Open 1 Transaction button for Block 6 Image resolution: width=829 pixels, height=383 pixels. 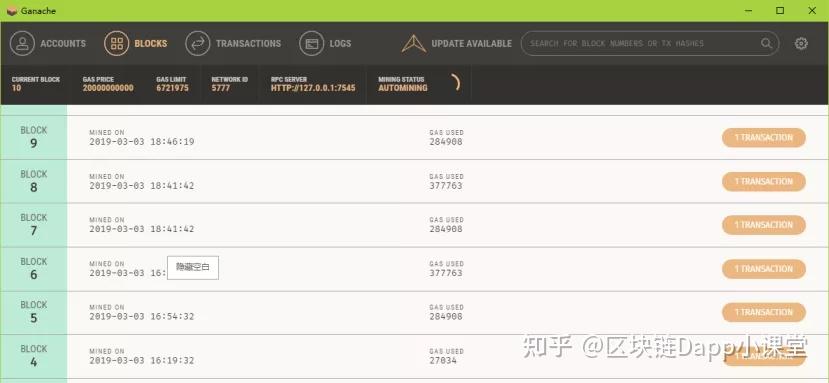[763, 269]
